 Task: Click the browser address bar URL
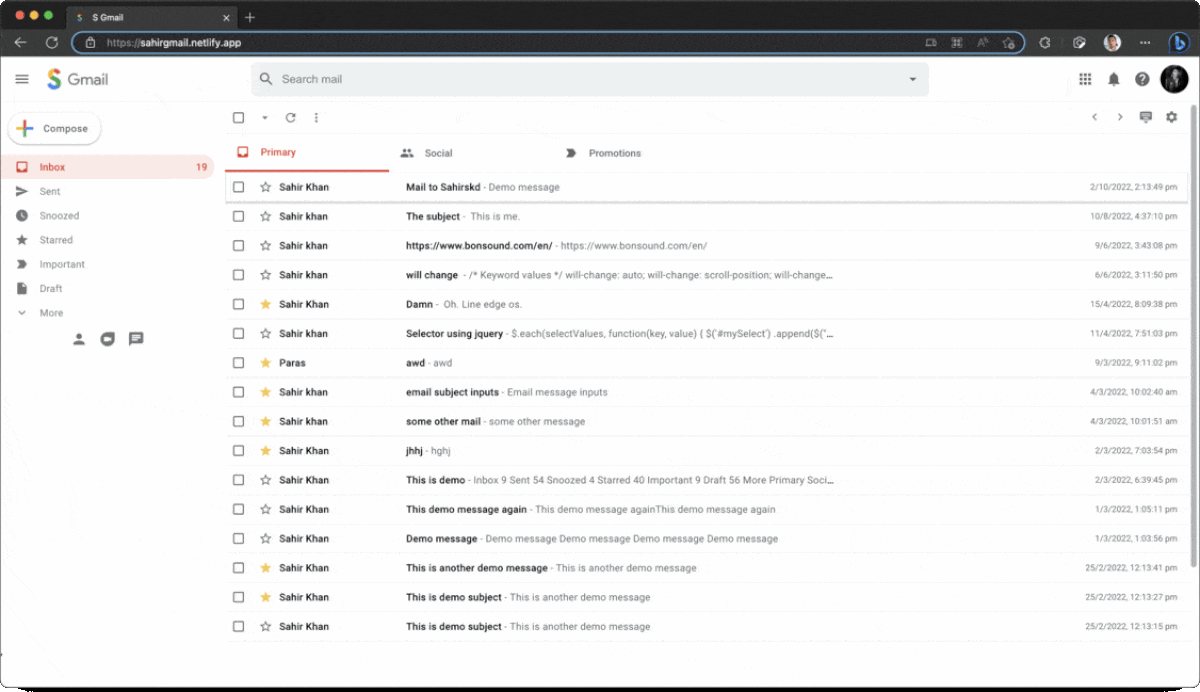tap(174, 43)
